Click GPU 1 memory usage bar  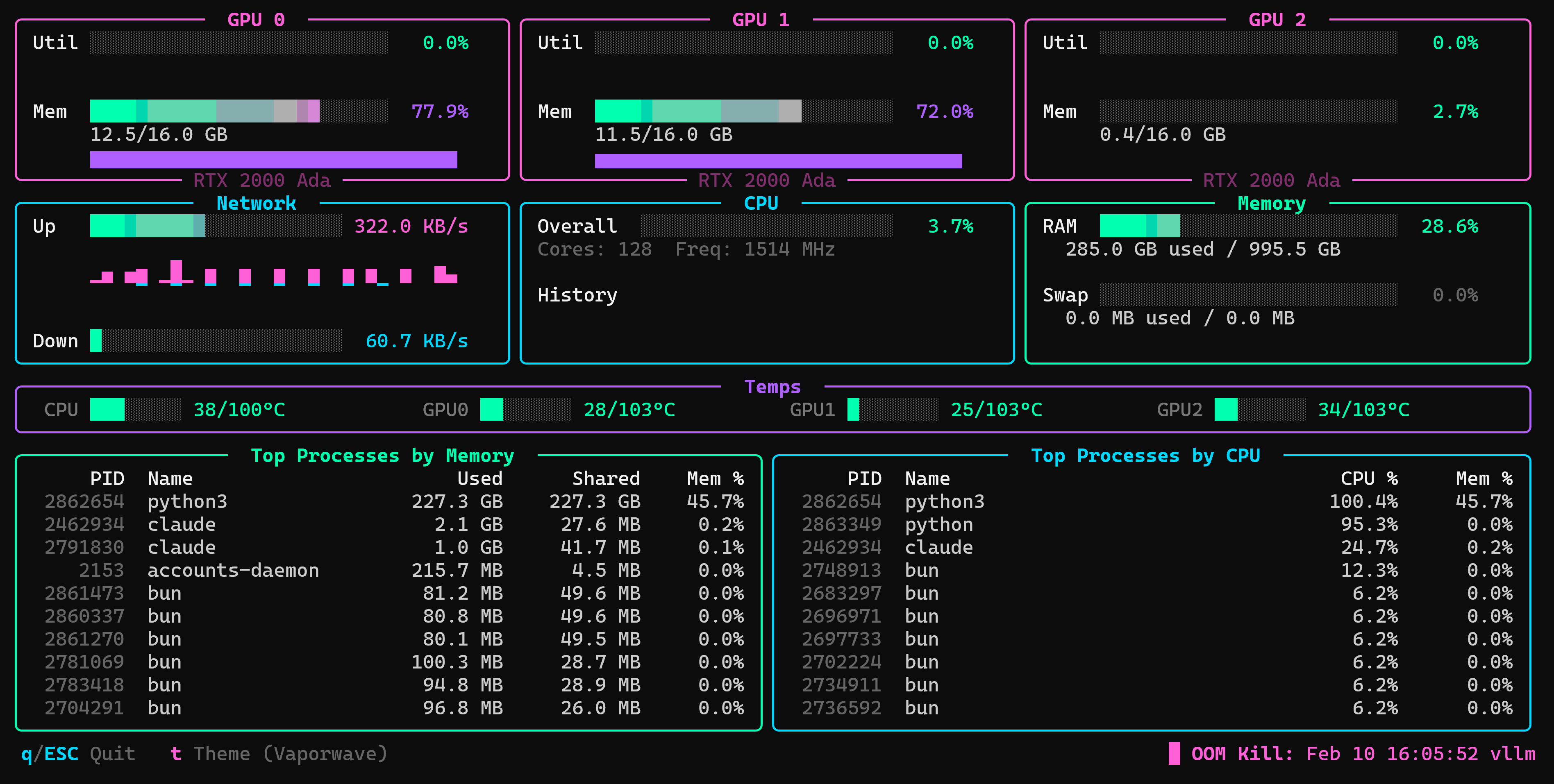(743, 111)
